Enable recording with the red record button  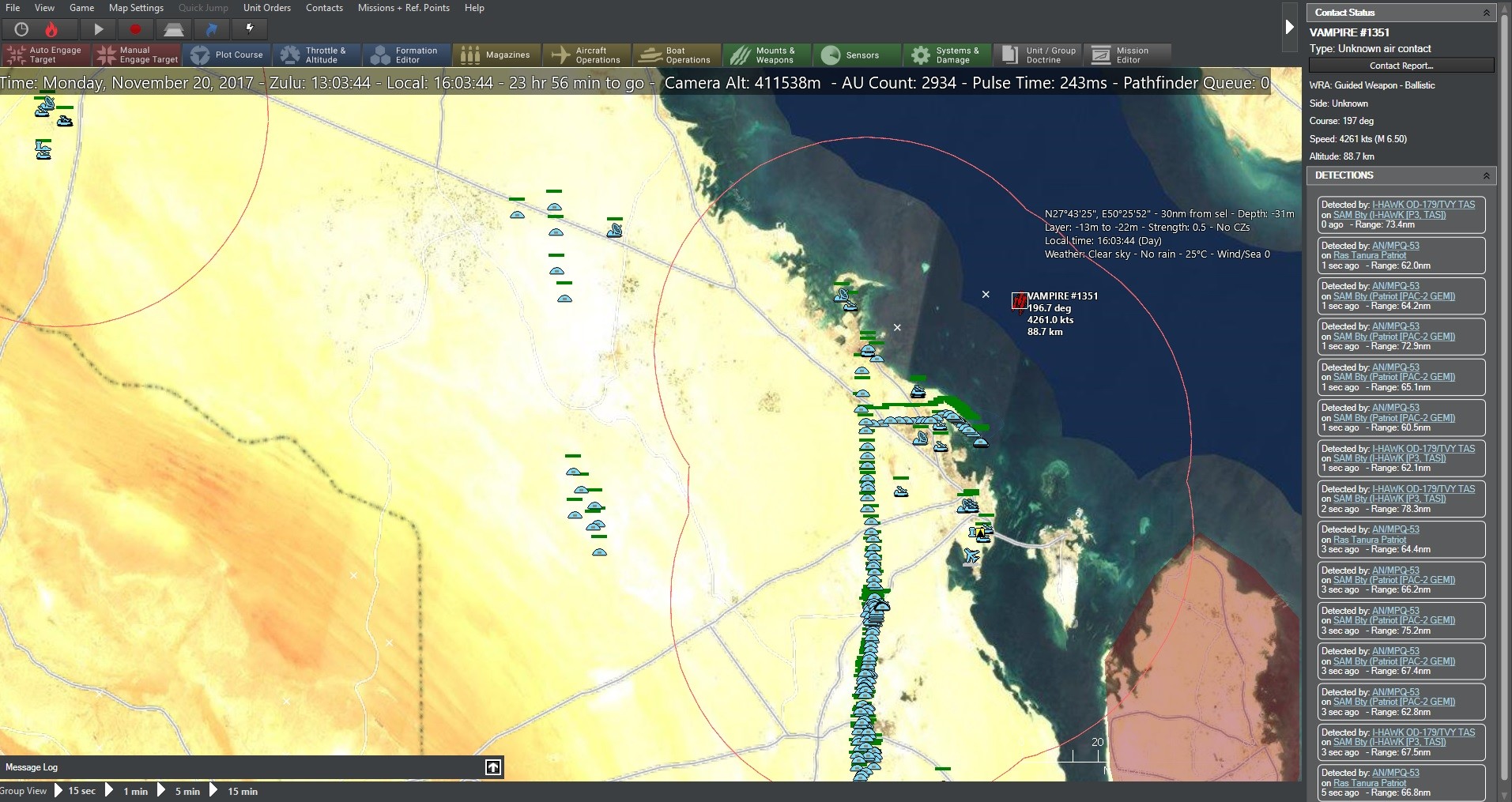(x=135, y=29)
